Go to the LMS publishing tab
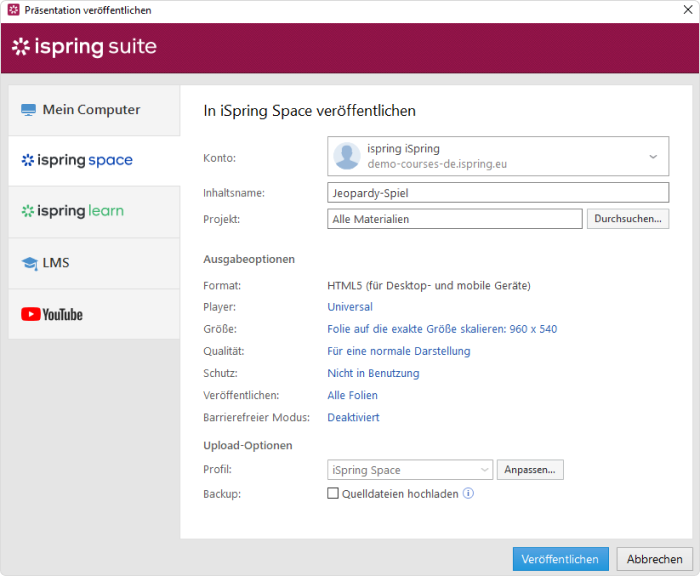This screenshot has height=577, width=700. pos(94,263)
